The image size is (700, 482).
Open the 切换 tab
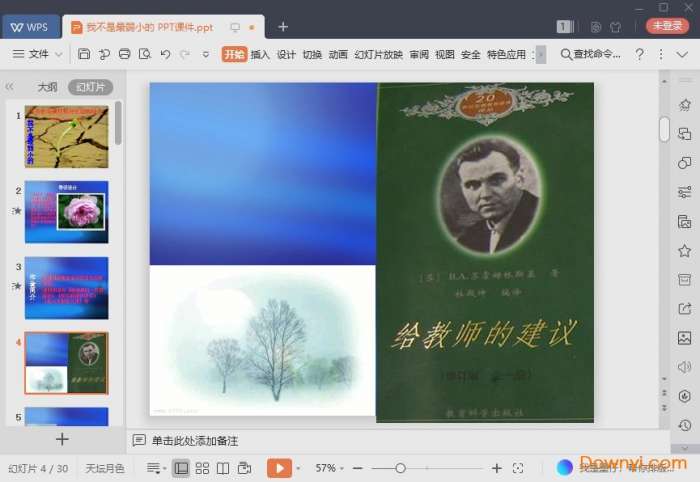pyautogui.click(x=312, y=54)
